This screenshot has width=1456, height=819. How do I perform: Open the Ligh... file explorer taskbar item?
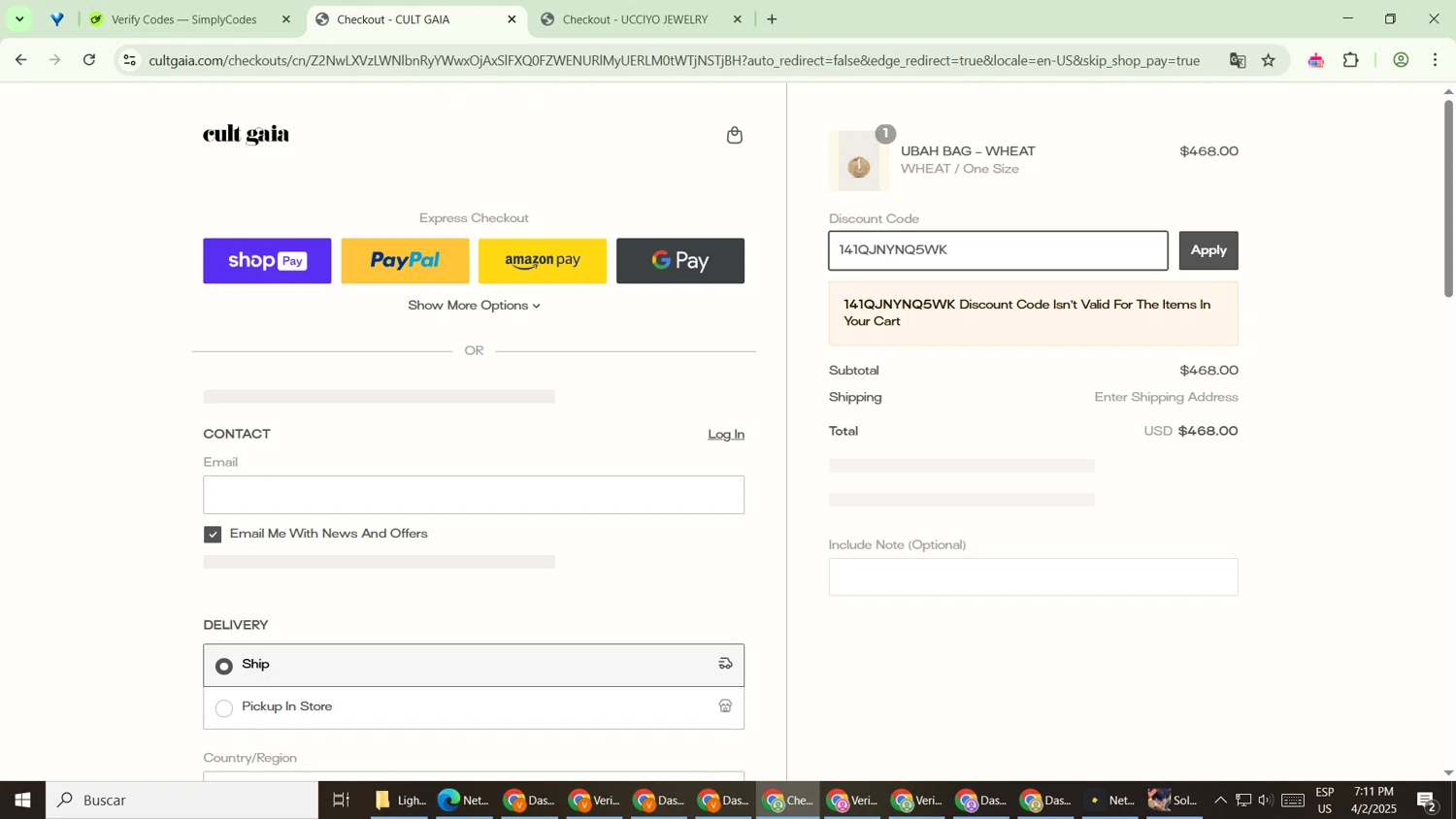[x=400, y=801]
